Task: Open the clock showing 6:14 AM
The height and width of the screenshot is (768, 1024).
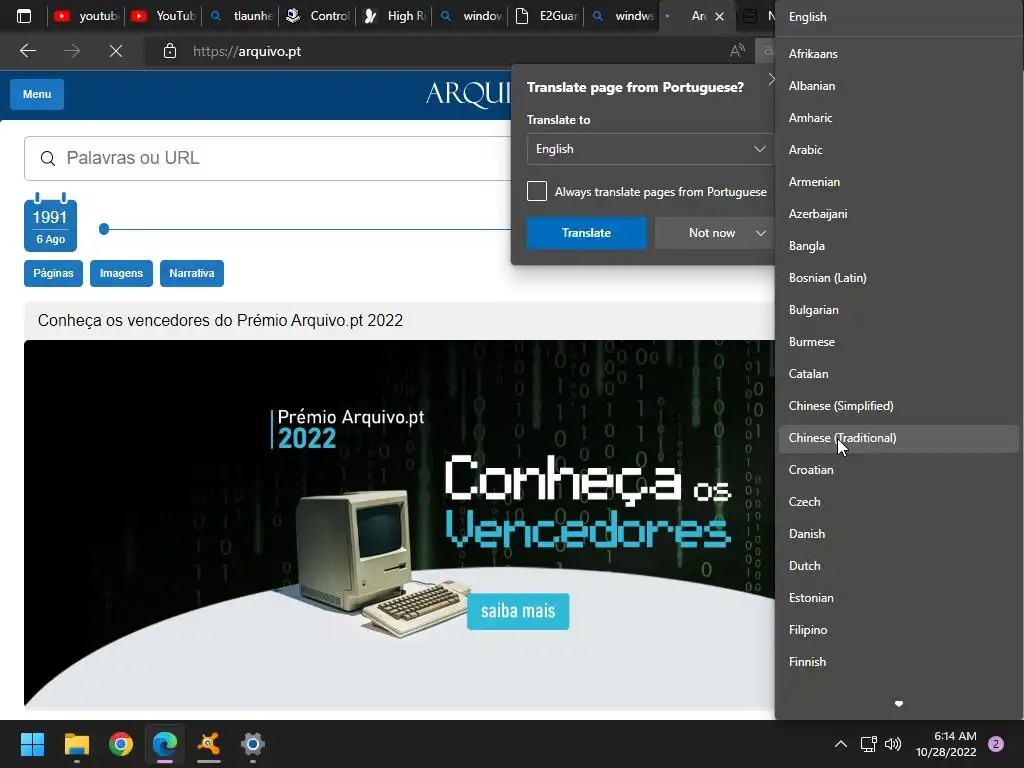Action: click(946, 744)
